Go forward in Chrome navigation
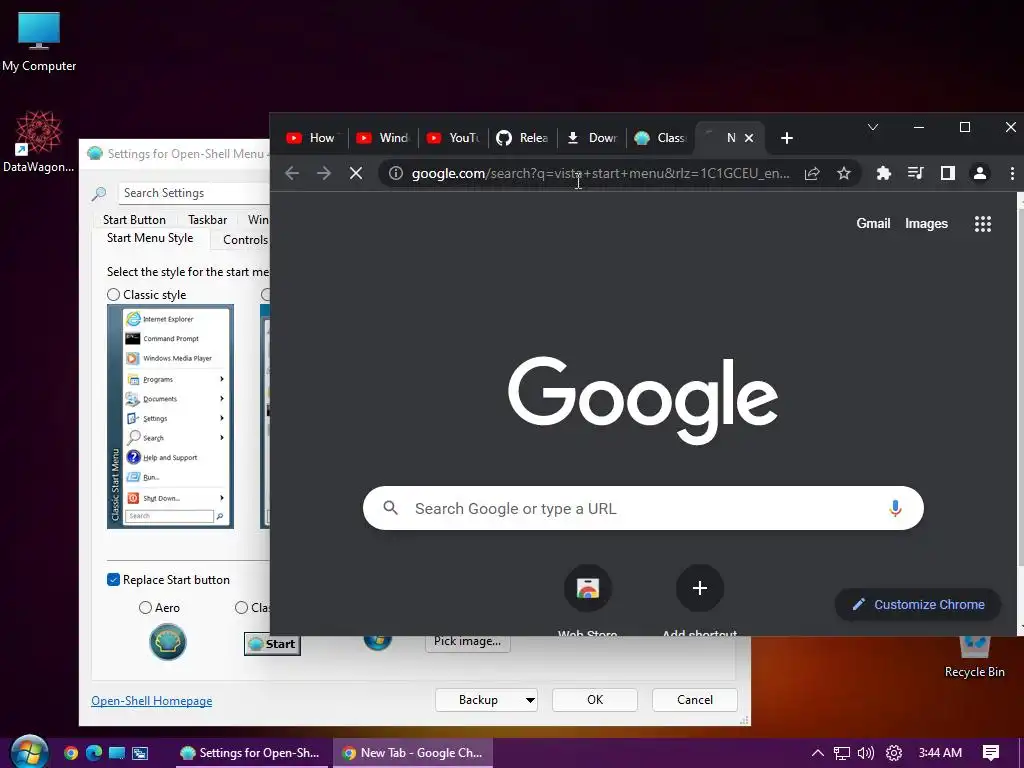Image resolution: width=1024 pixels, height=768 pixels. click(x=324, y=173)
